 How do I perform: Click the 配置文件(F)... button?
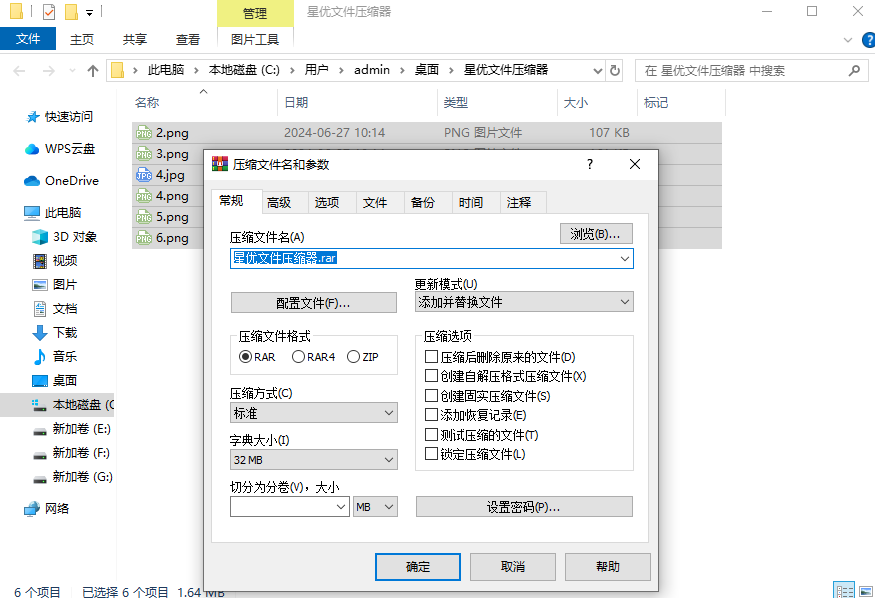coord(314,303)
